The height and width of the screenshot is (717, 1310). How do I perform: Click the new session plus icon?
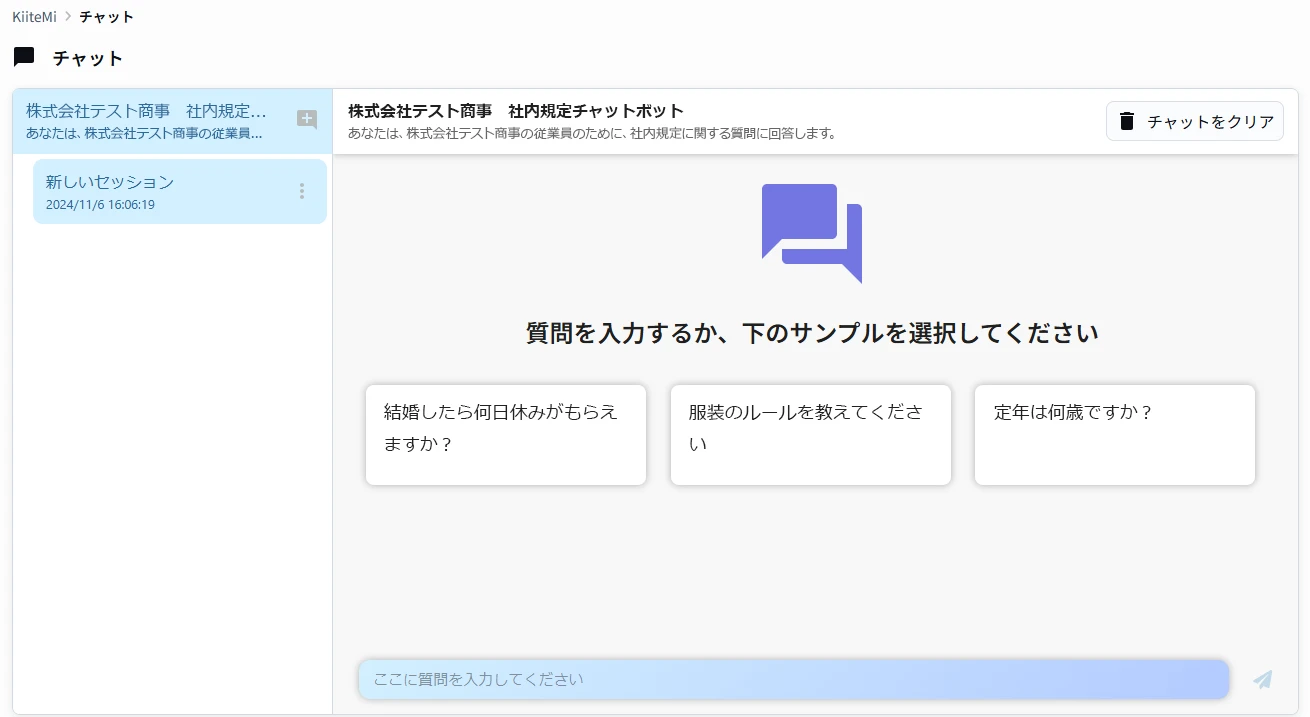(307, 120)
